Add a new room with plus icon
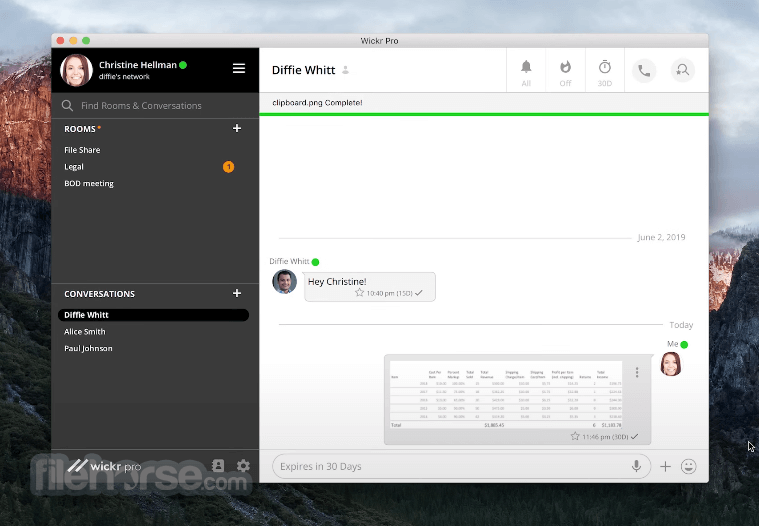Image resolution: width=759 pixels, height=526 pixels. (x=237, y=128)
